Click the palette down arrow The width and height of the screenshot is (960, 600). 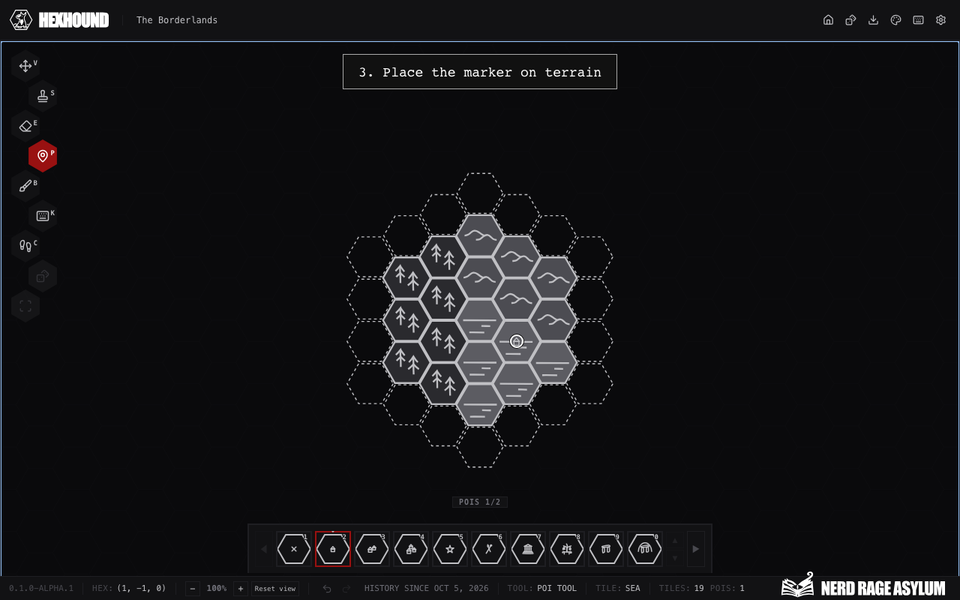(675, 558)
